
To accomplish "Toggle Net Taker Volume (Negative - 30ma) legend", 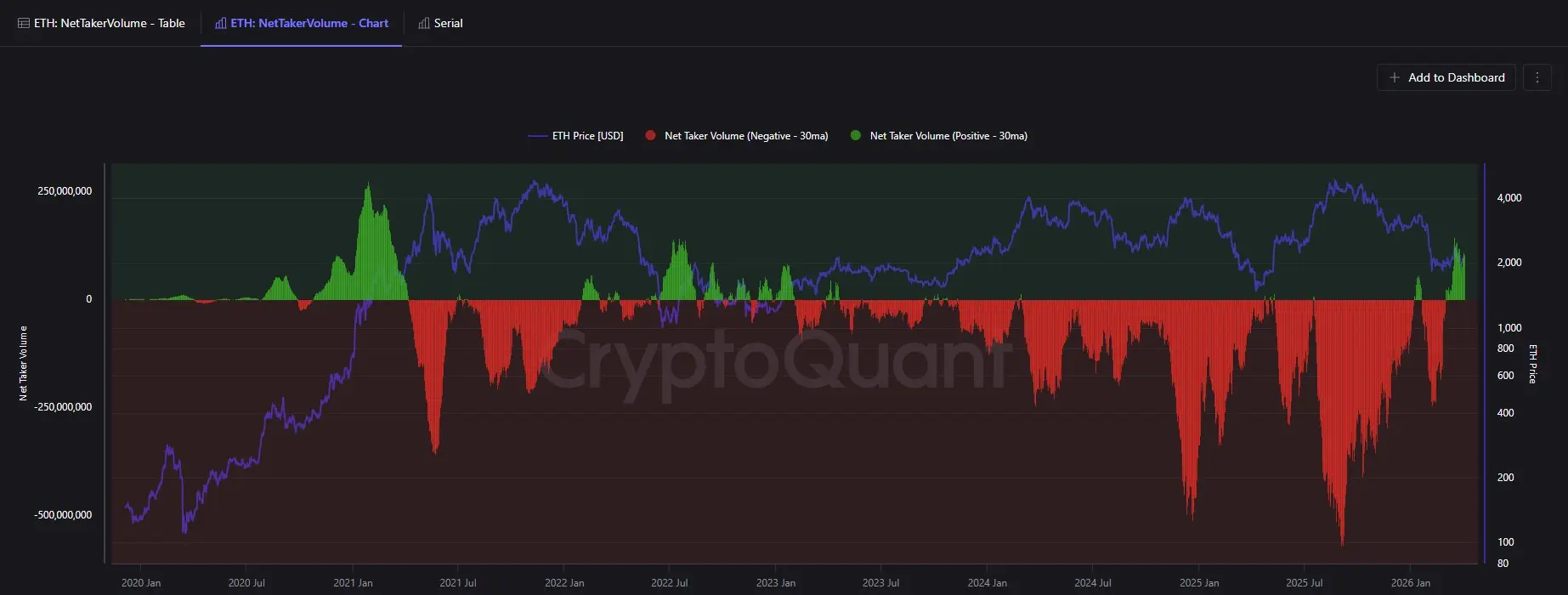I will point(737,136).
